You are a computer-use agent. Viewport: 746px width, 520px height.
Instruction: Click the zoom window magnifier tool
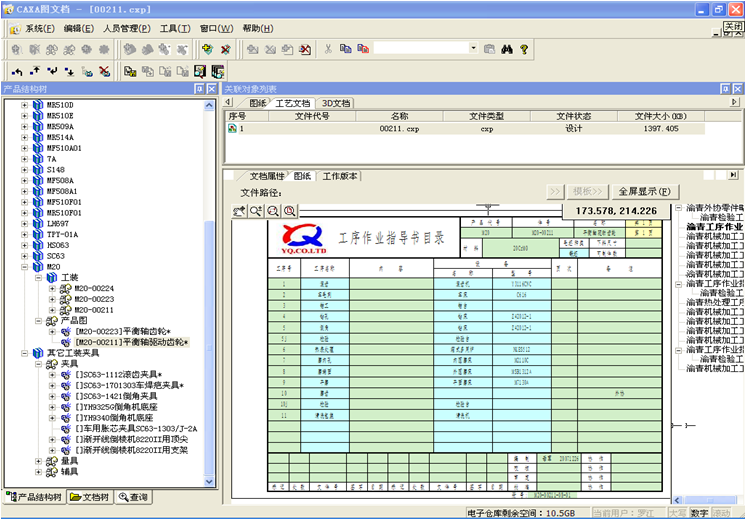[256, 211]
